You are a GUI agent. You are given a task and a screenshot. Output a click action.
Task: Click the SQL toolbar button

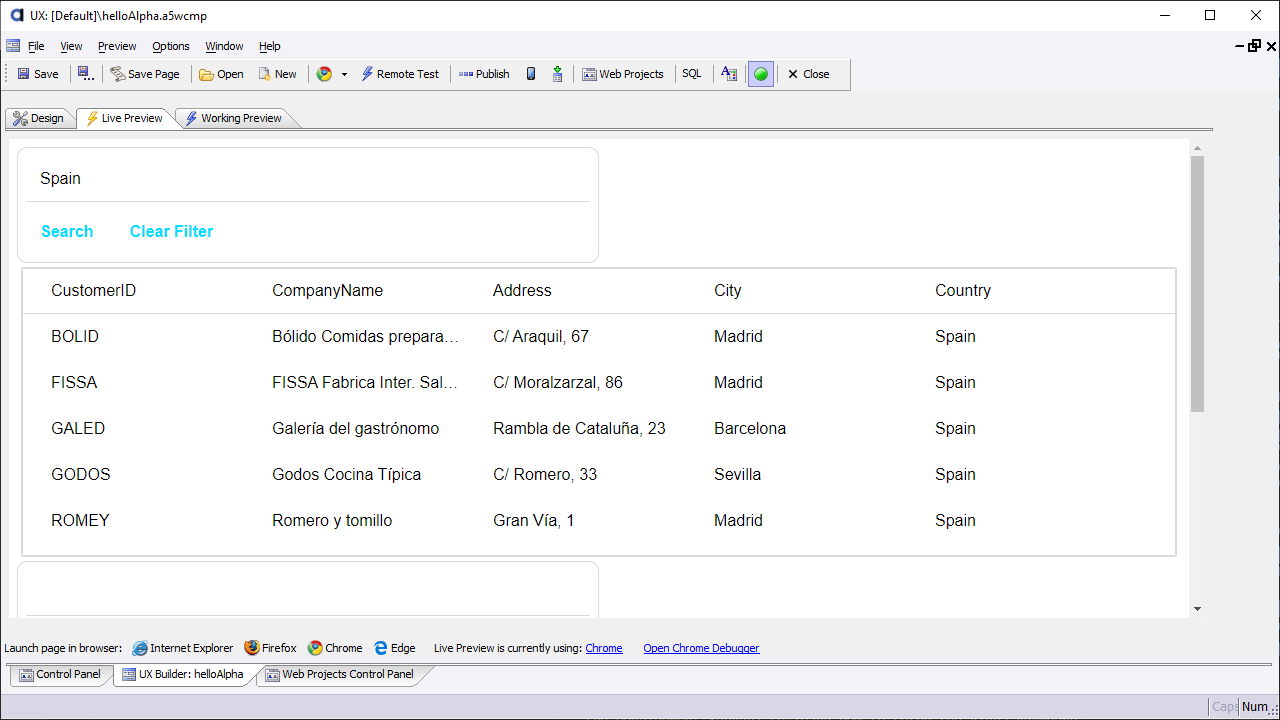pos(692,74)
